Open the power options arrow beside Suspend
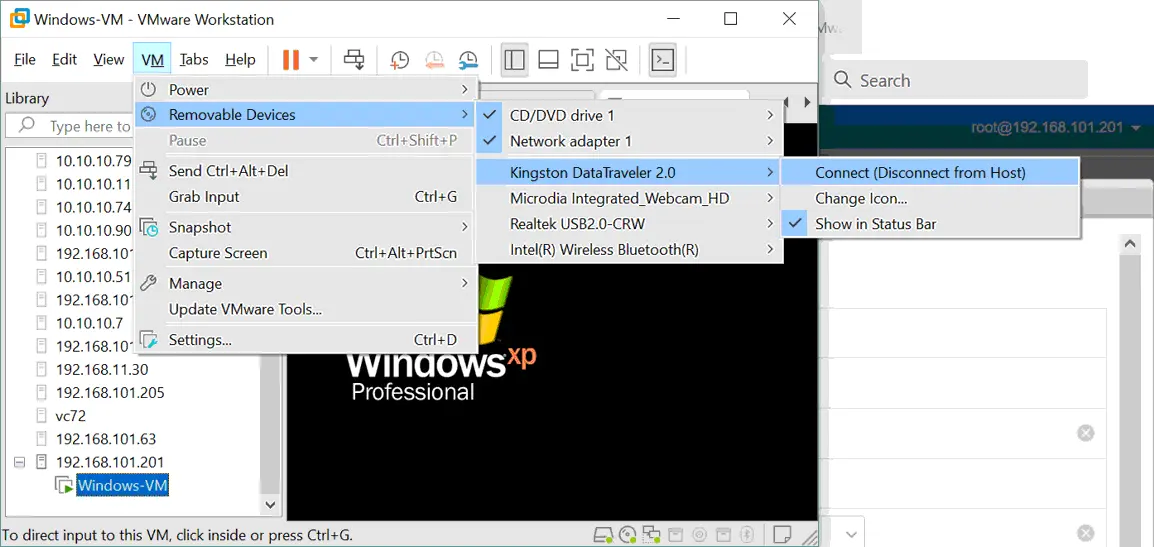Screen dimensions: 1154x547 coord(314,60)
